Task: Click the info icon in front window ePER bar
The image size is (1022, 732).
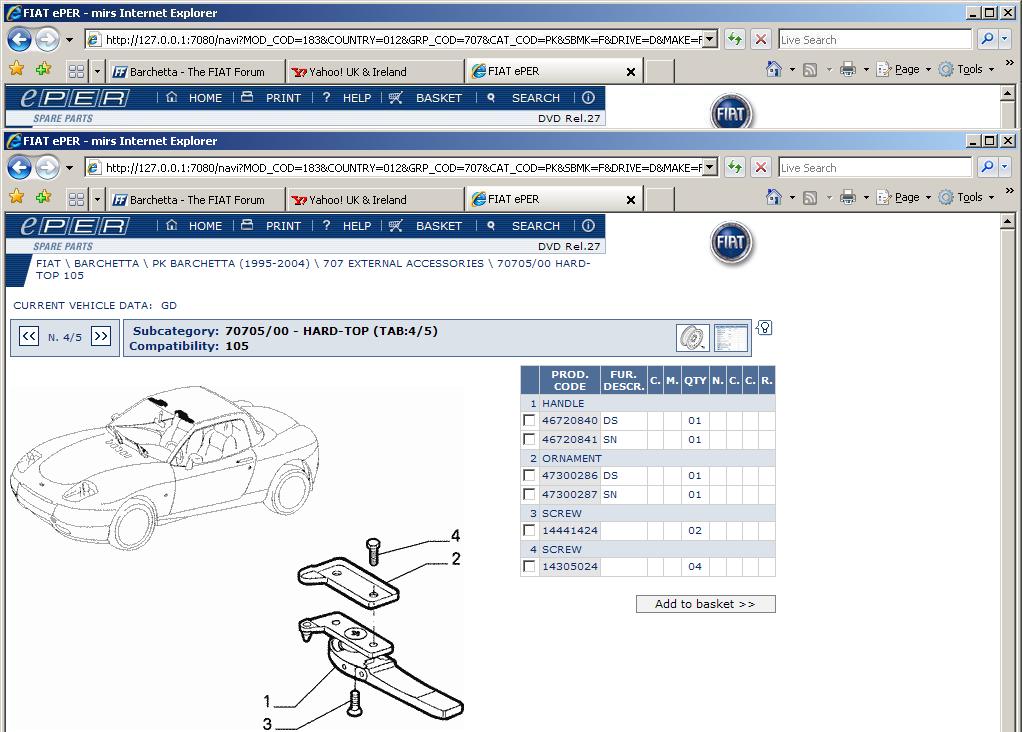Action: 588,226
